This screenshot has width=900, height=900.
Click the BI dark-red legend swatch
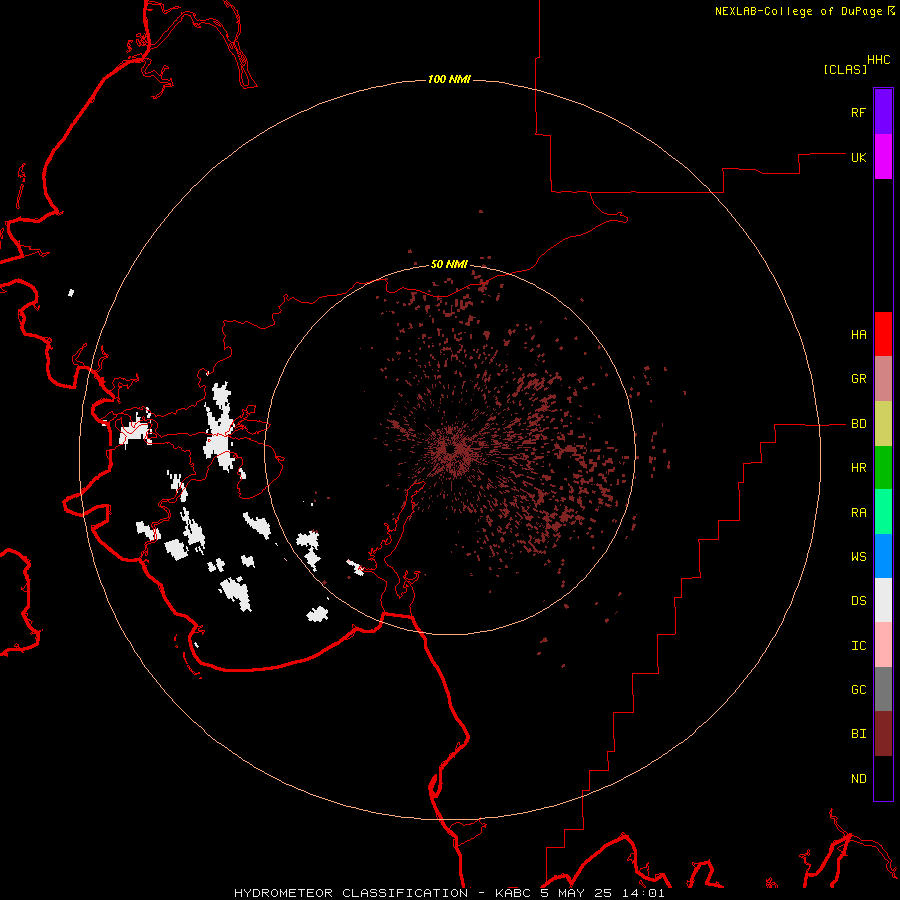click(883, 734)
